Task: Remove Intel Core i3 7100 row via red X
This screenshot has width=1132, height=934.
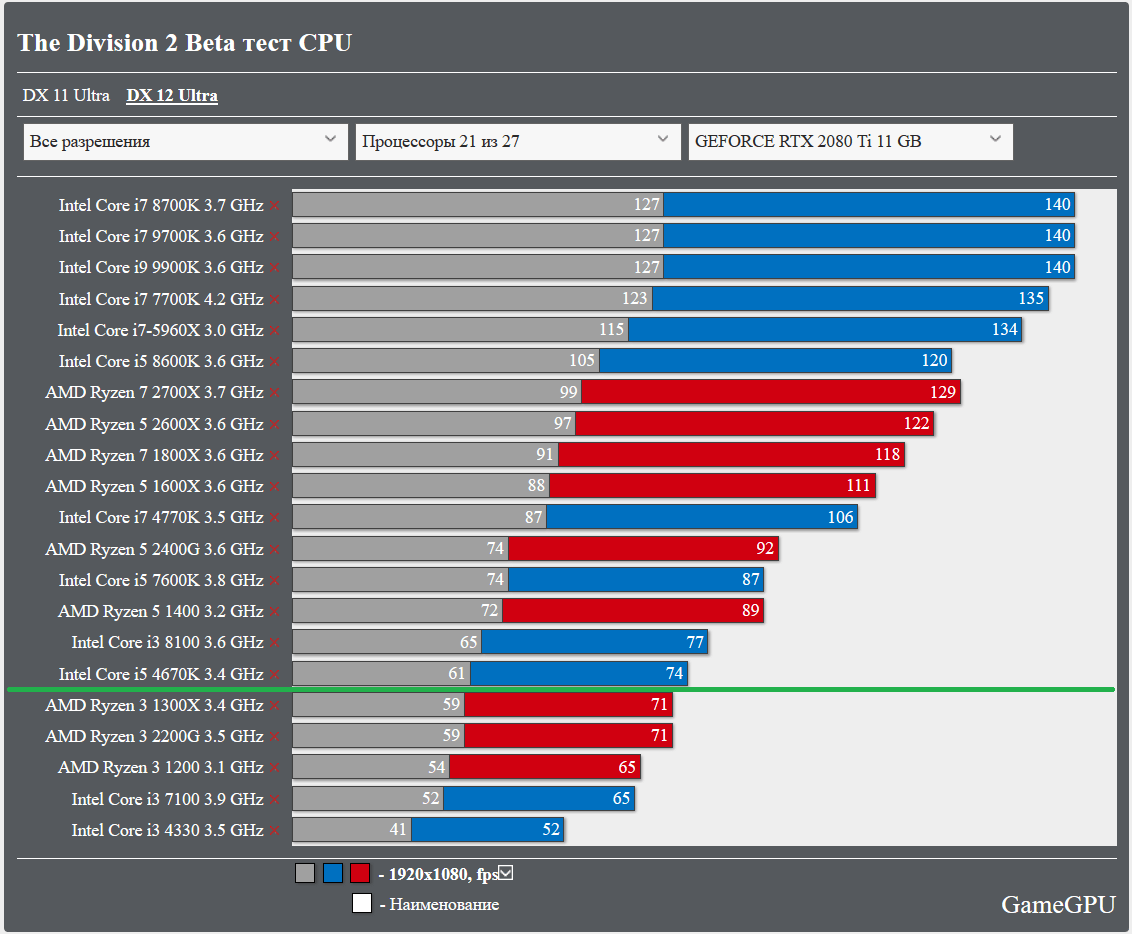Action: (x=275, y=799)
